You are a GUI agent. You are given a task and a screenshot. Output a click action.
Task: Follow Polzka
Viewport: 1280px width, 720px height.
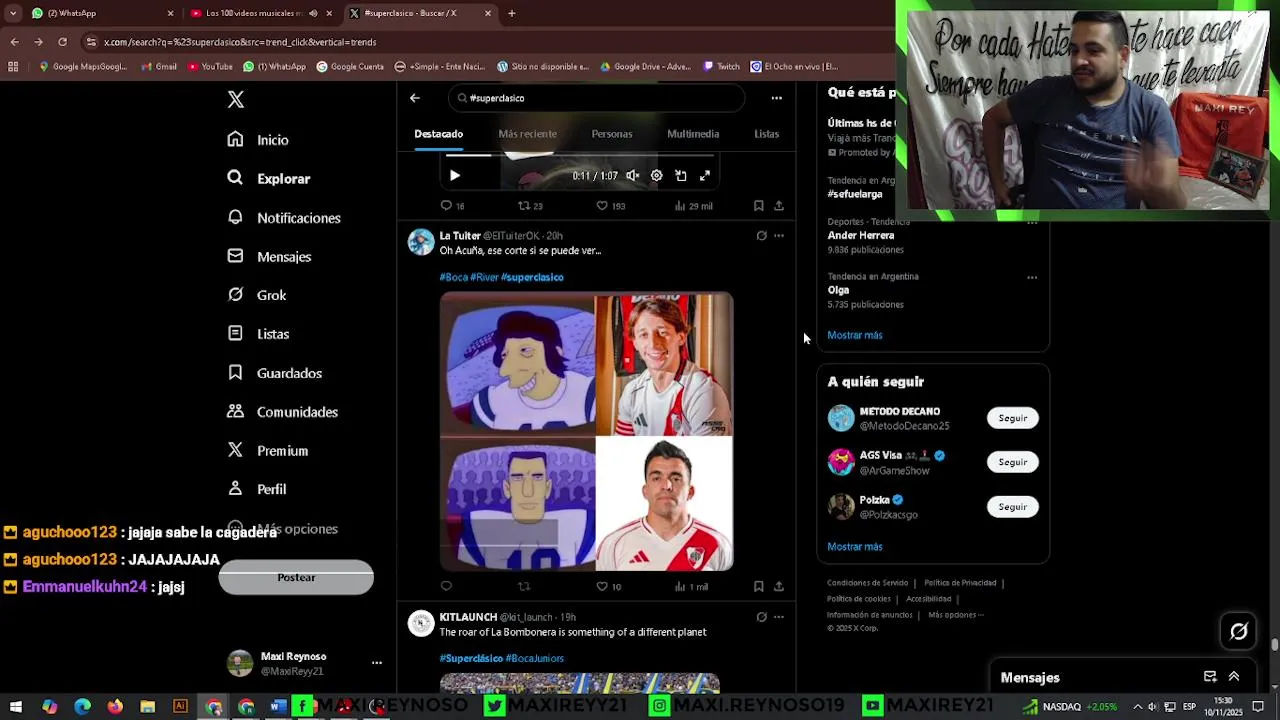point(1013,507)
